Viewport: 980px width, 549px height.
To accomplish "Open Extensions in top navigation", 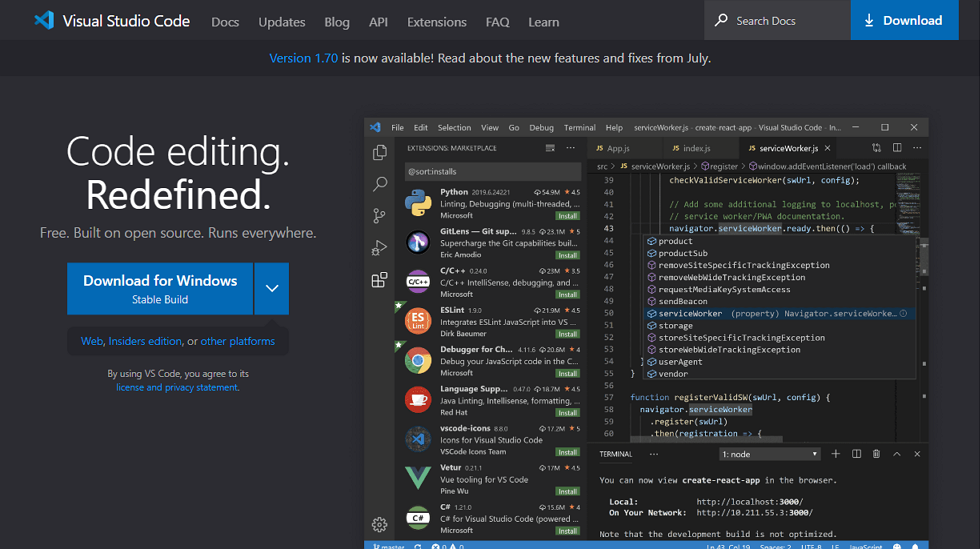I will coord(437,22).
